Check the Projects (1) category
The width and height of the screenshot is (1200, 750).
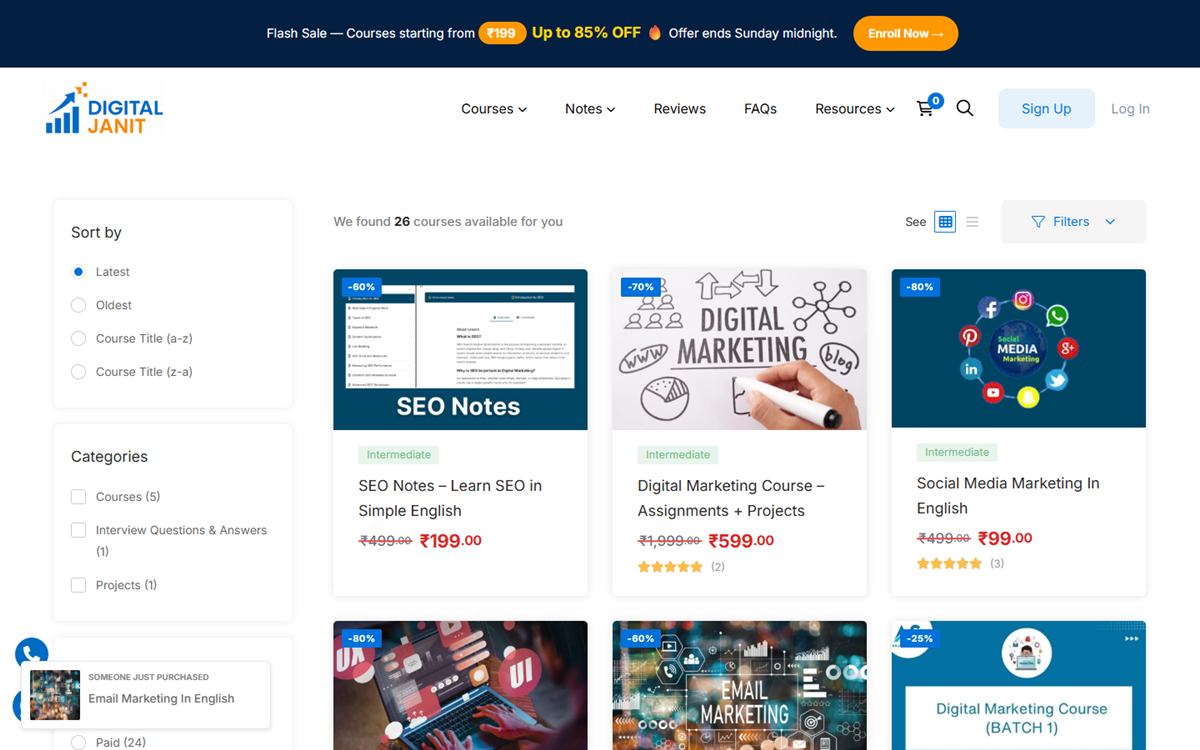click(x=79, y=585)
